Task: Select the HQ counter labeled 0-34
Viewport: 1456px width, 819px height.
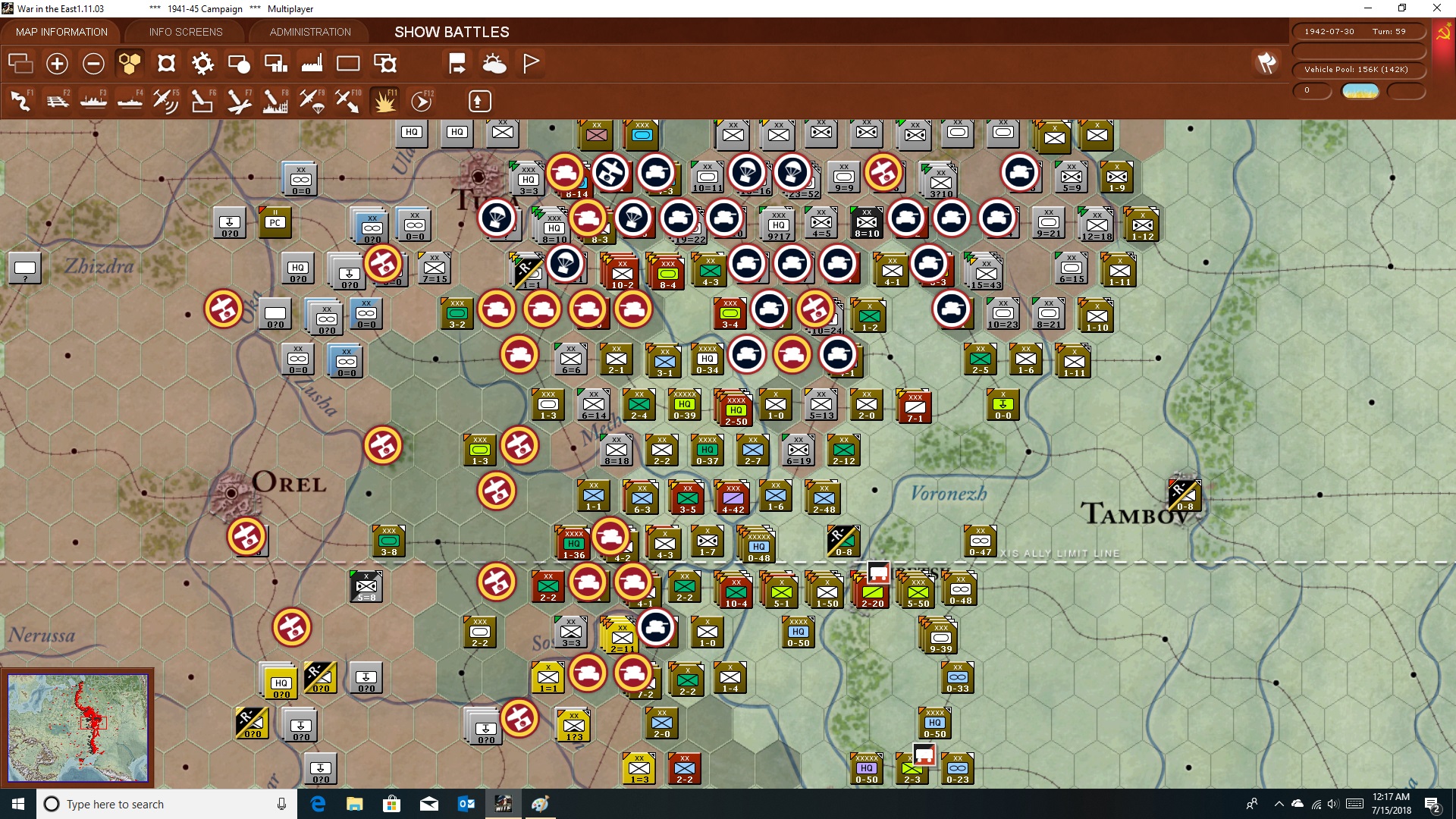Action: point(706,359)
